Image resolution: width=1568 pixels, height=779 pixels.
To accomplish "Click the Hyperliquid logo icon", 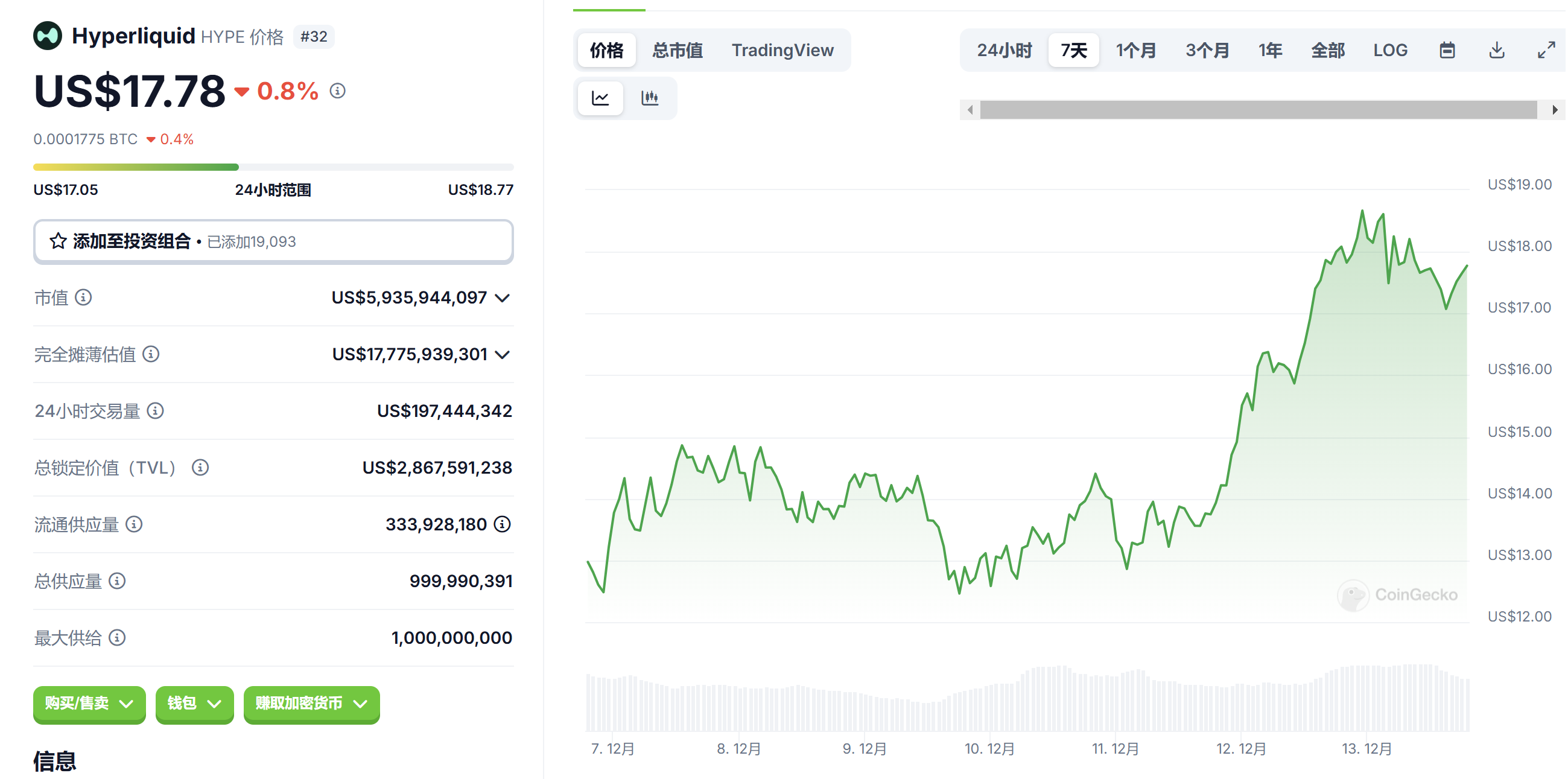I will [48, 36].
